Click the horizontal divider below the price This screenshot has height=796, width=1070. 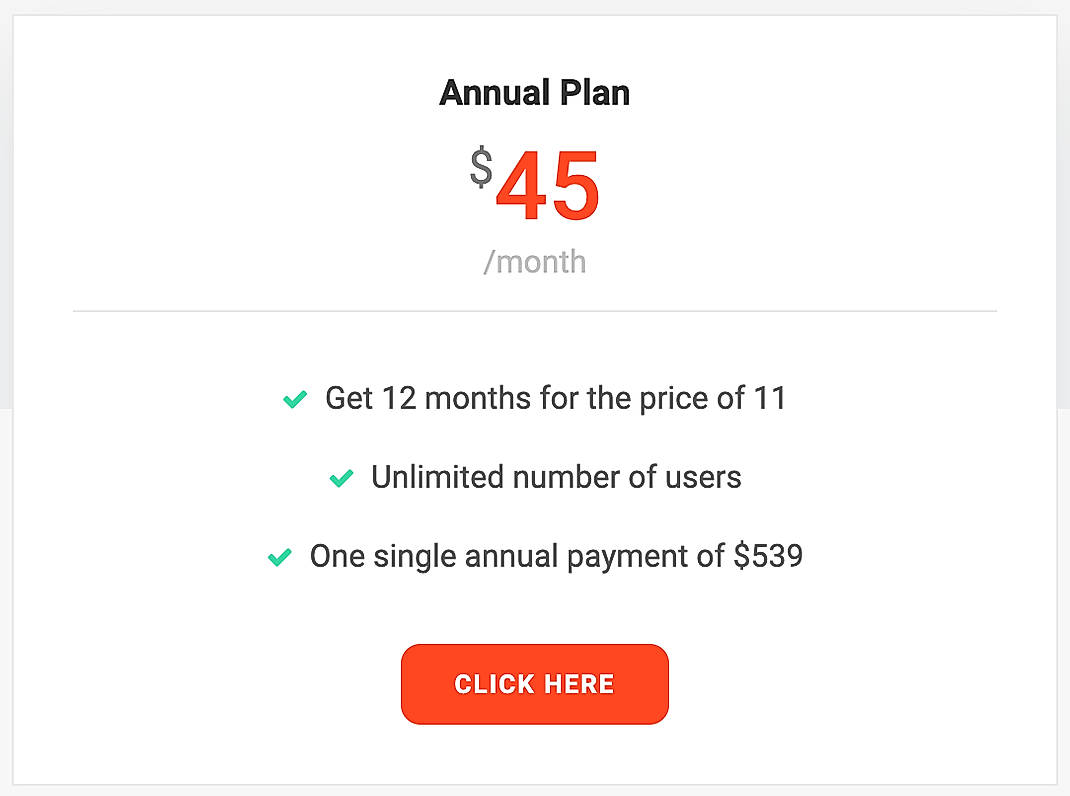534,310
